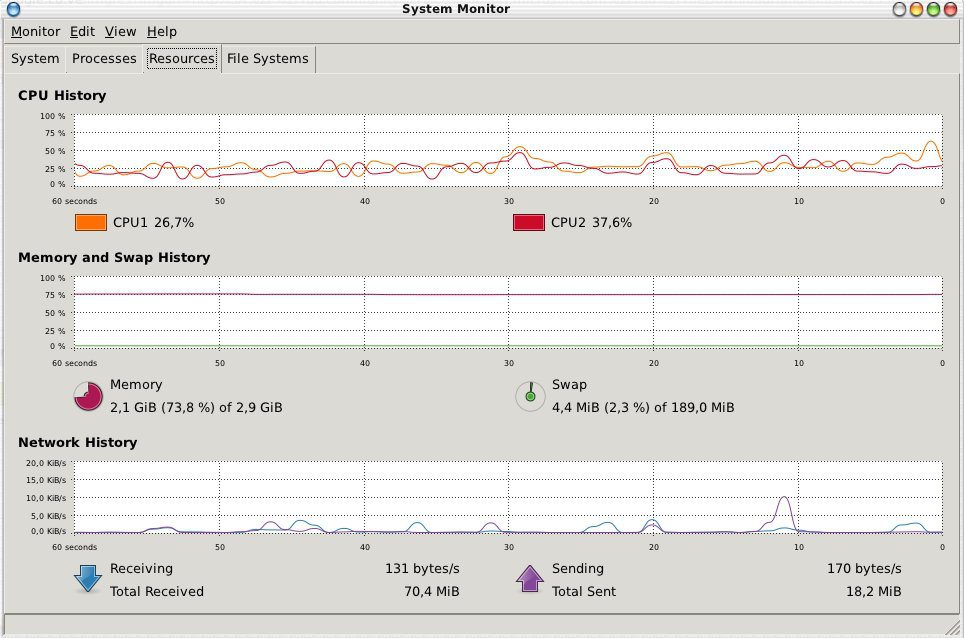
Task: Click the Sending label
Action: pyautogui.click(x=578, y=569)
